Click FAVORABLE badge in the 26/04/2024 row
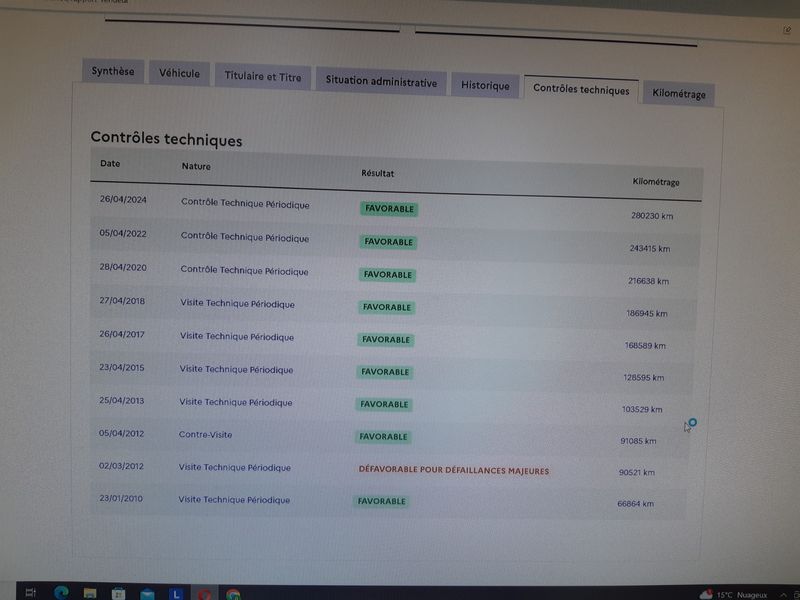Screen dimensions: 800x600 [x=389, y=209]
